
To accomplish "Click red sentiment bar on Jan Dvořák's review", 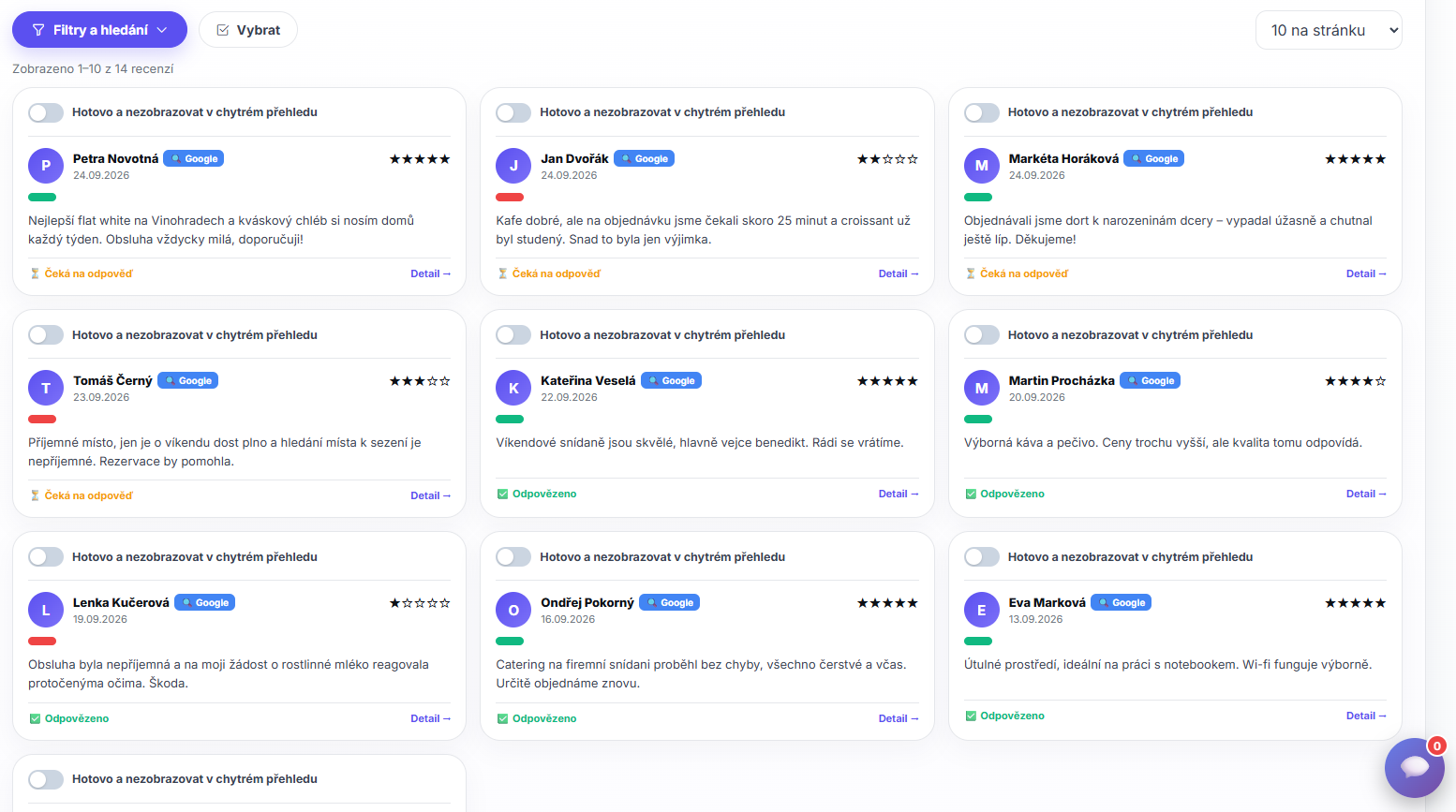I will pos(510,198).
